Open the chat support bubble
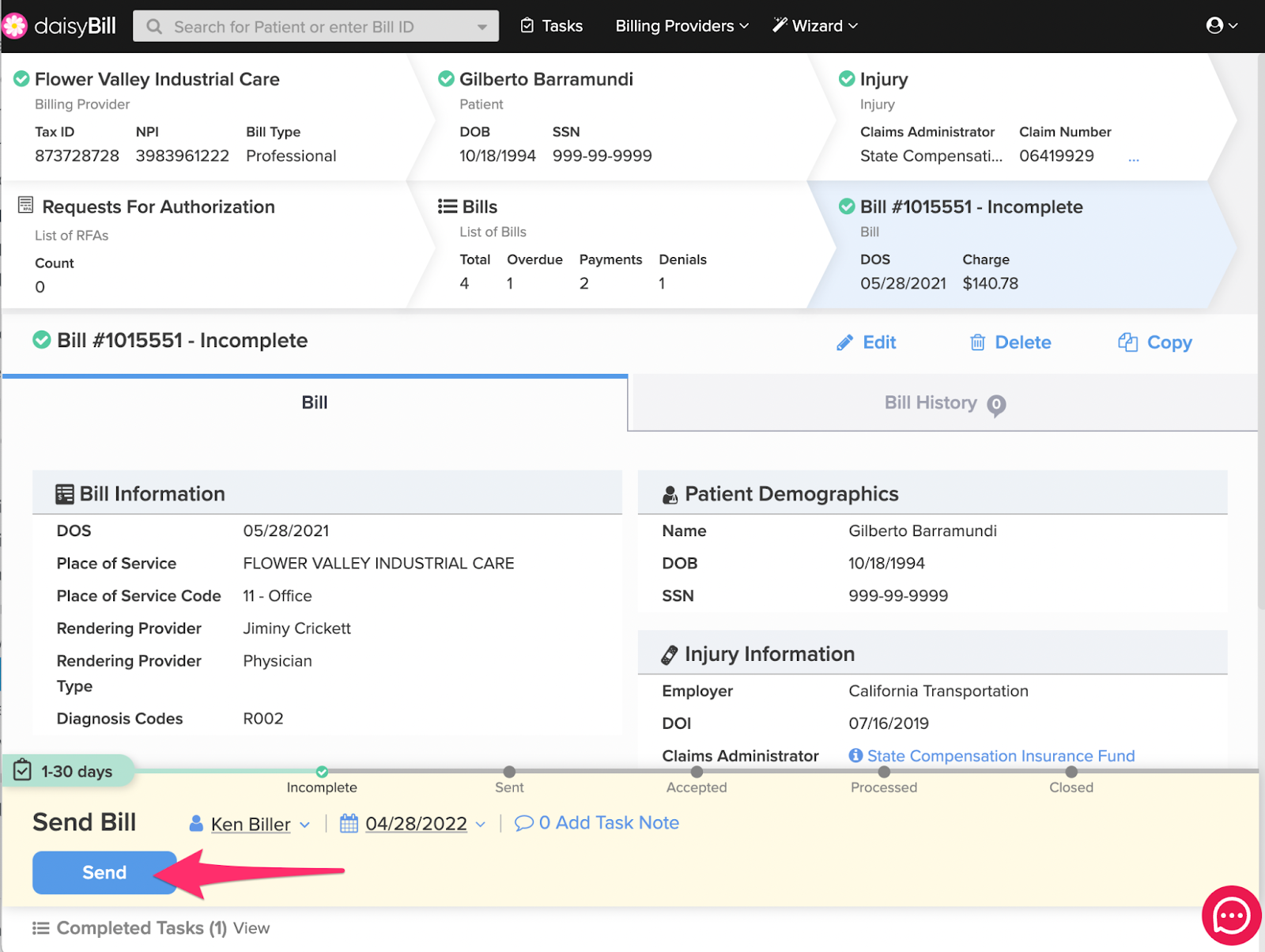1265x952 pixels. tap(1231, 916)
